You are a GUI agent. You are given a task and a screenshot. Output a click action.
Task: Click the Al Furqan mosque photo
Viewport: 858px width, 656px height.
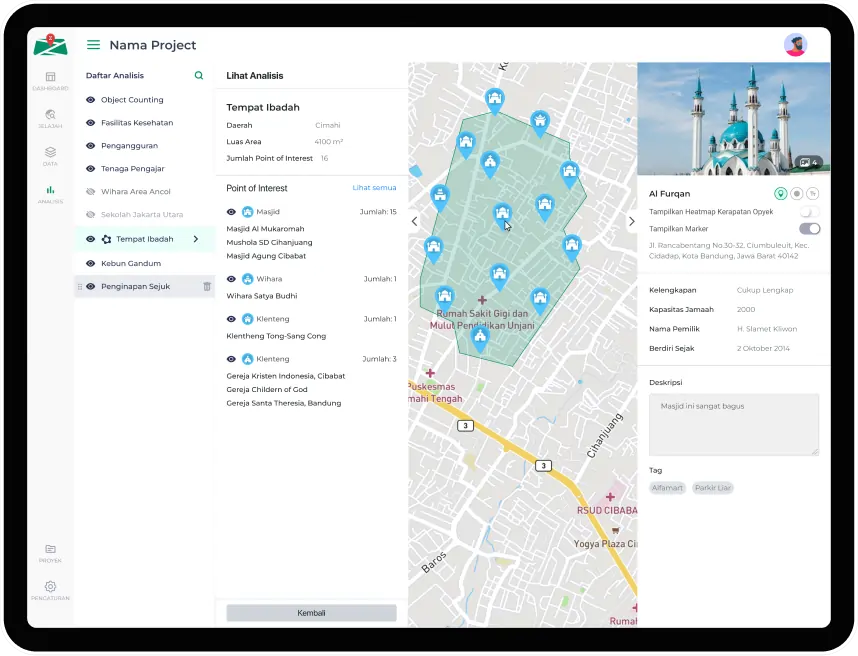(x=734, y=119)
